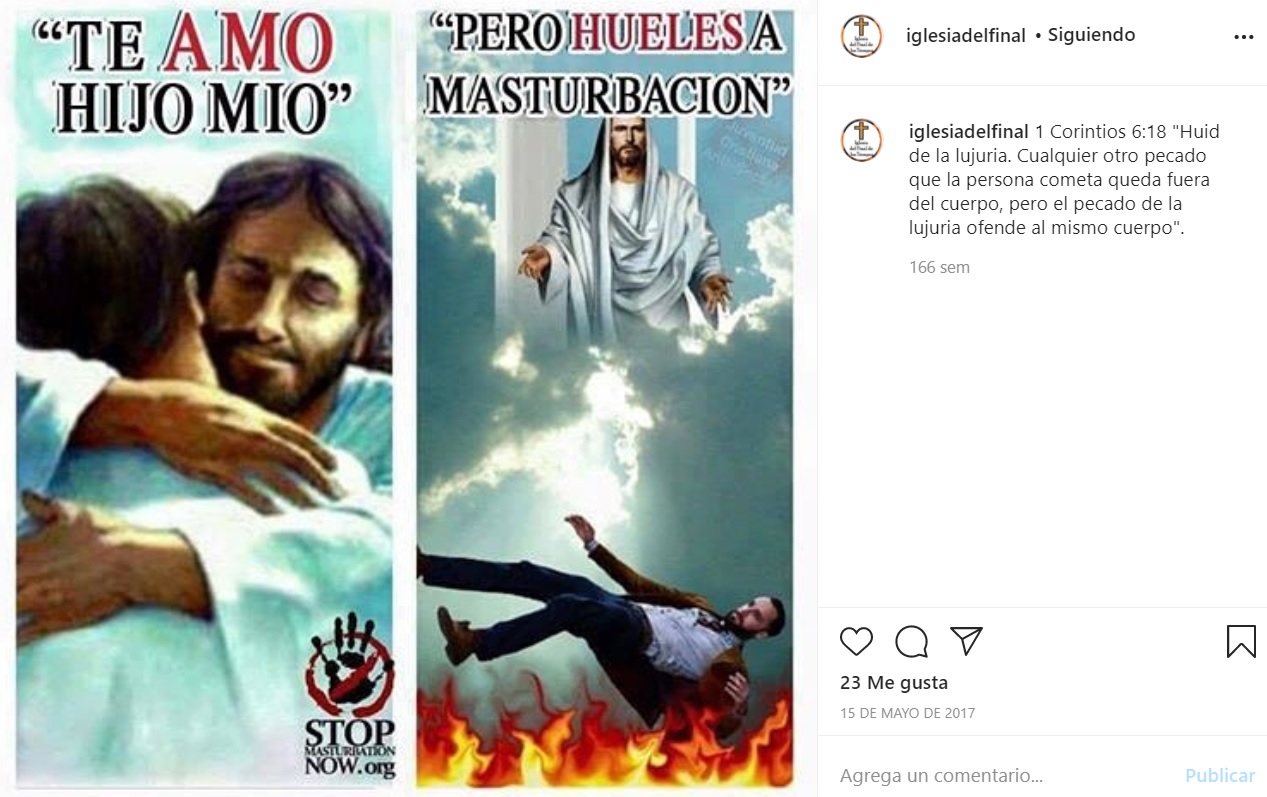Open comments with speech bubble icon
Viewport: 1267px width, 797px height.
pos(911,641)
